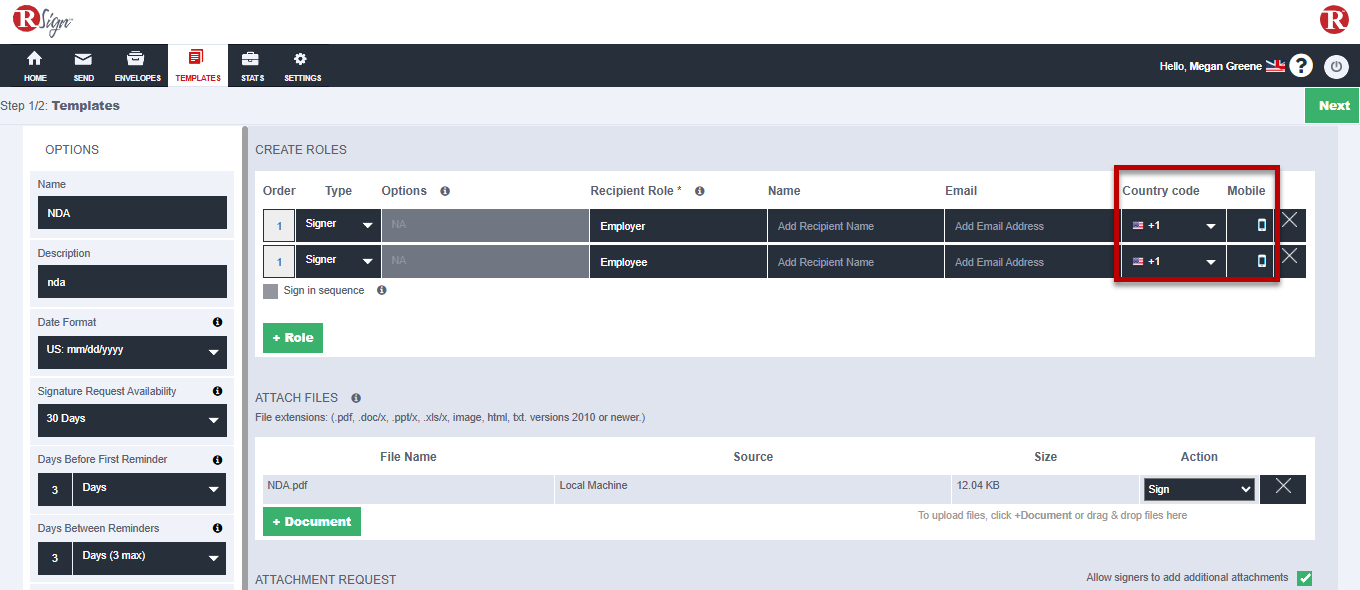Screen dimensions: 1360x590
Task: Open country code dropdown for Employer
Action: pyautogui.click(x=1174, y=226)
